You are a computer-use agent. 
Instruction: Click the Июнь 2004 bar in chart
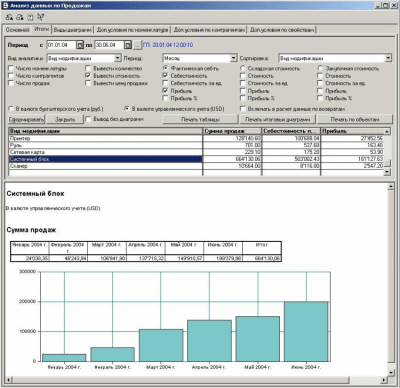[306, 331]
